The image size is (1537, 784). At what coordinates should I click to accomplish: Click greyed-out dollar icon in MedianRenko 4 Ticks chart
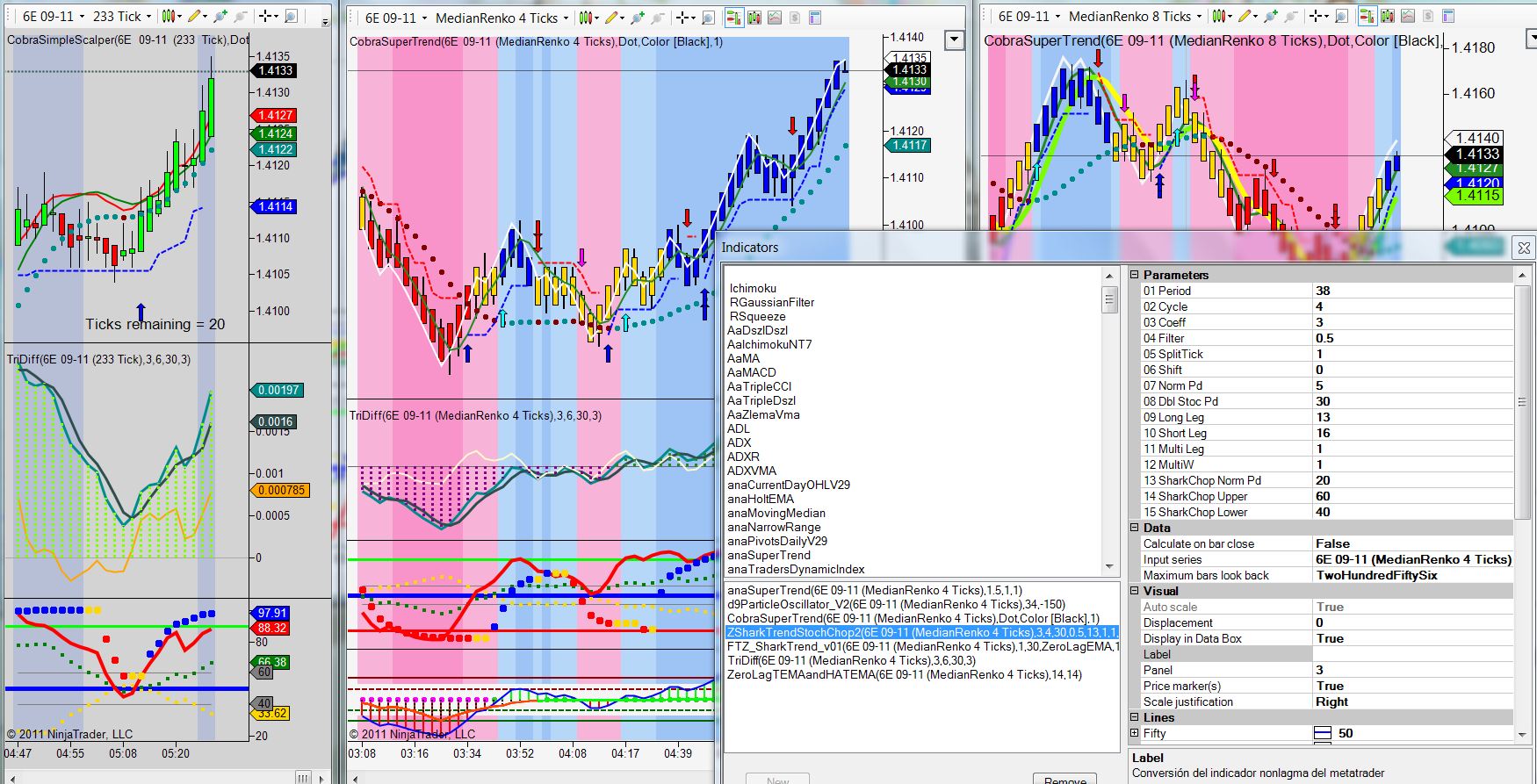795,18
